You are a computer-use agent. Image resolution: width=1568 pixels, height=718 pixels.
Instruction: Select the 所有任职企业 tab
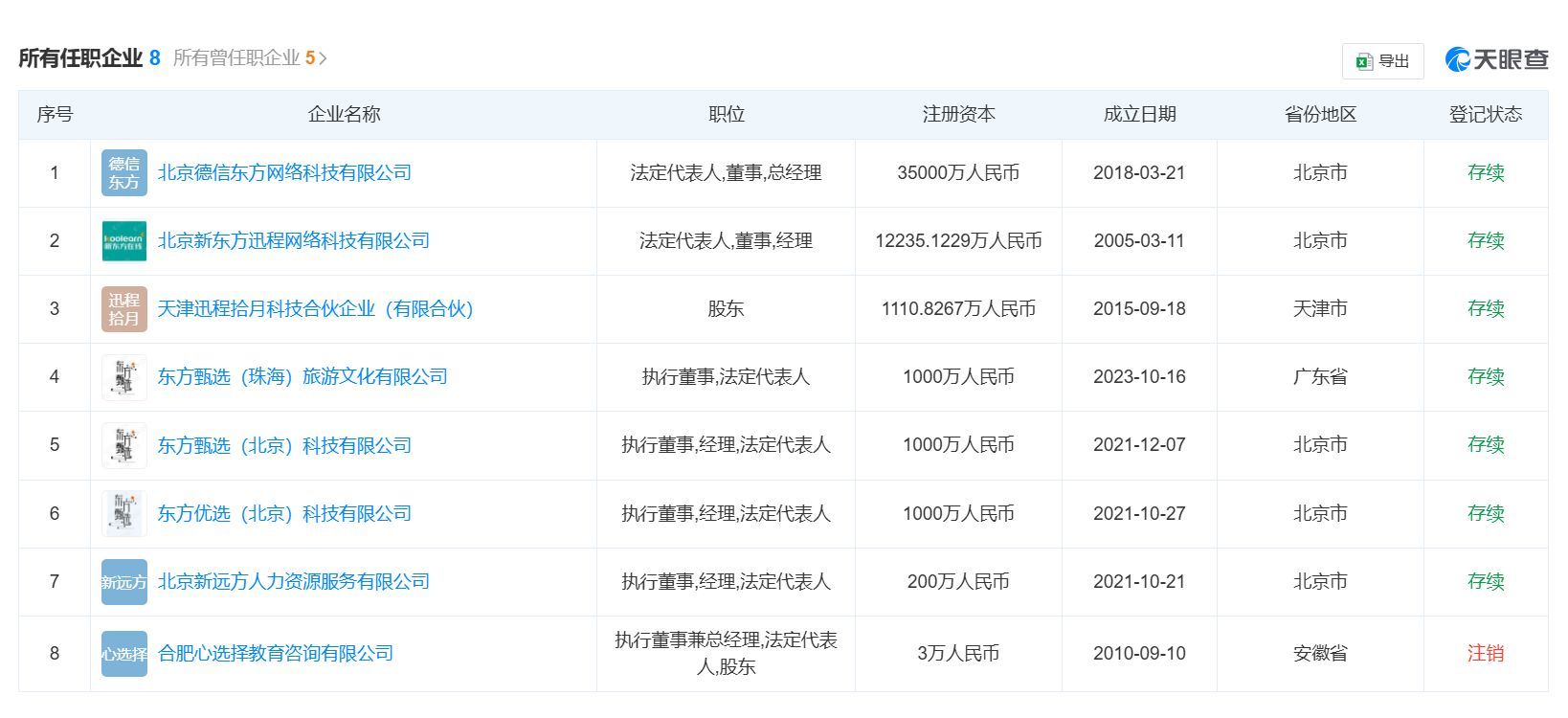(80, 58)
